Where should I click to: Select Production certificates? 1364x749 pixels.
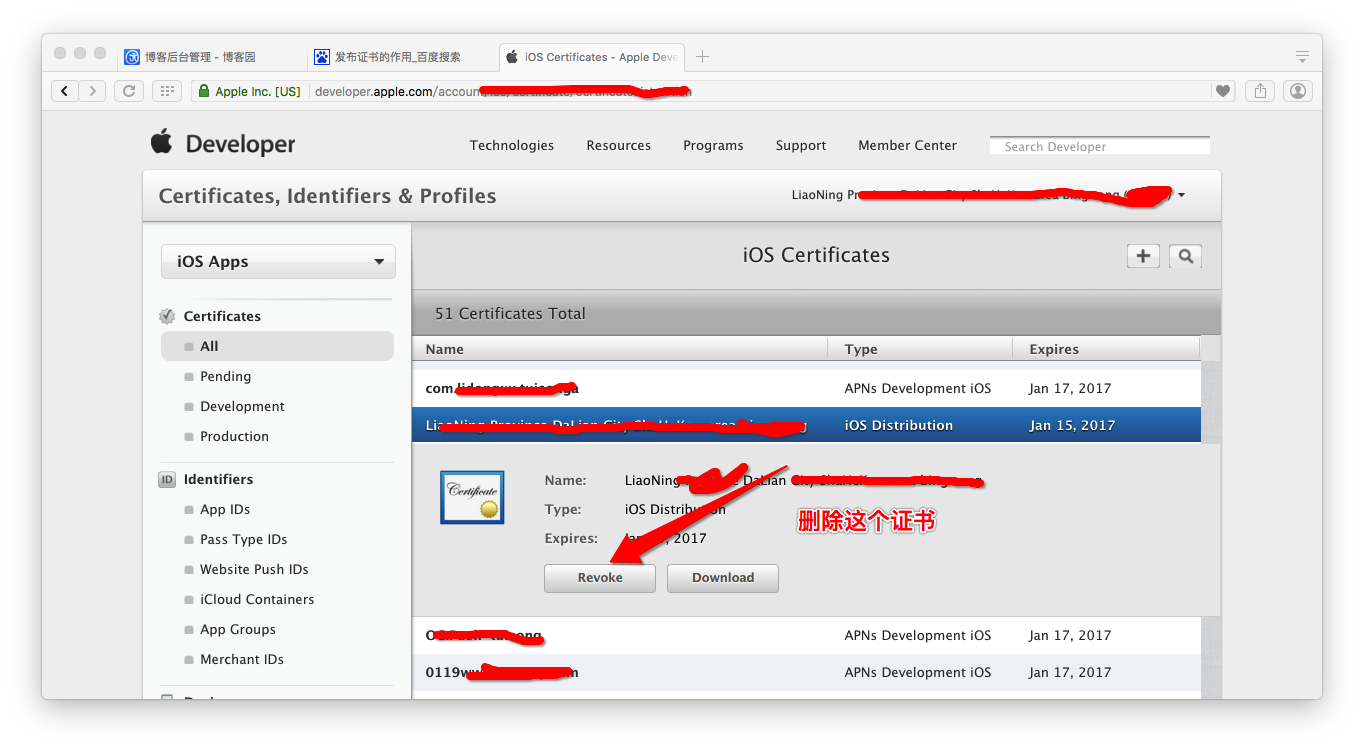point(234,436)
